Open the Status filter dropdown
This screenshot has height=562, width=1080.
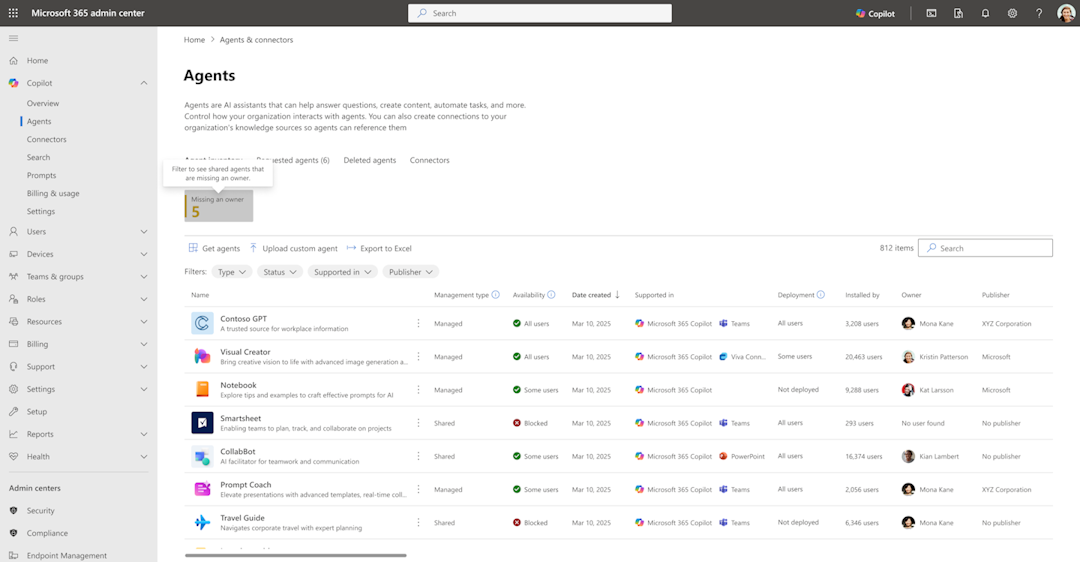[280, 272]
